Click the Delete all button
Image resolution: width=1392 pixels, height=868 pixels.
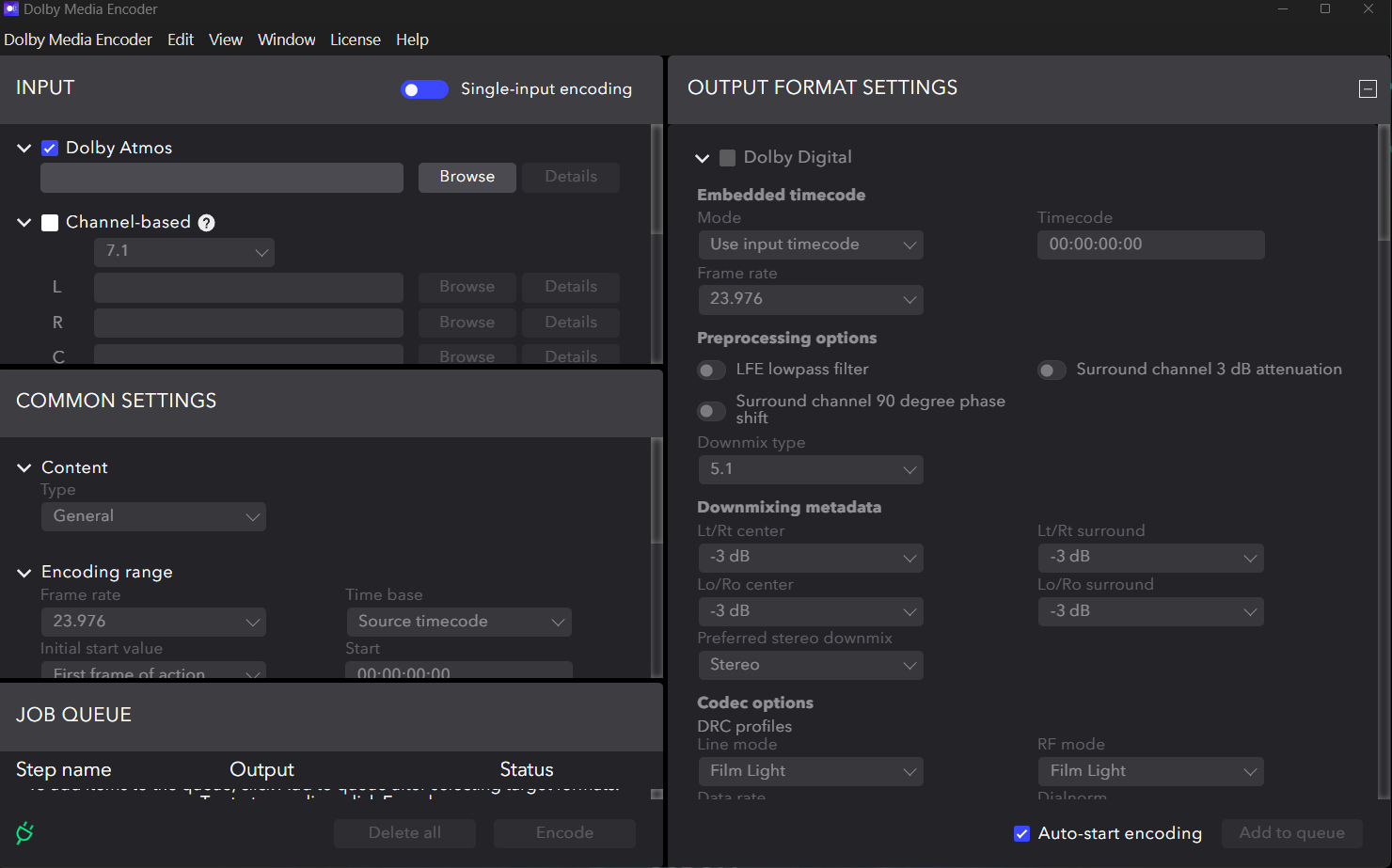pyautogui.click(x=405, y=833)
